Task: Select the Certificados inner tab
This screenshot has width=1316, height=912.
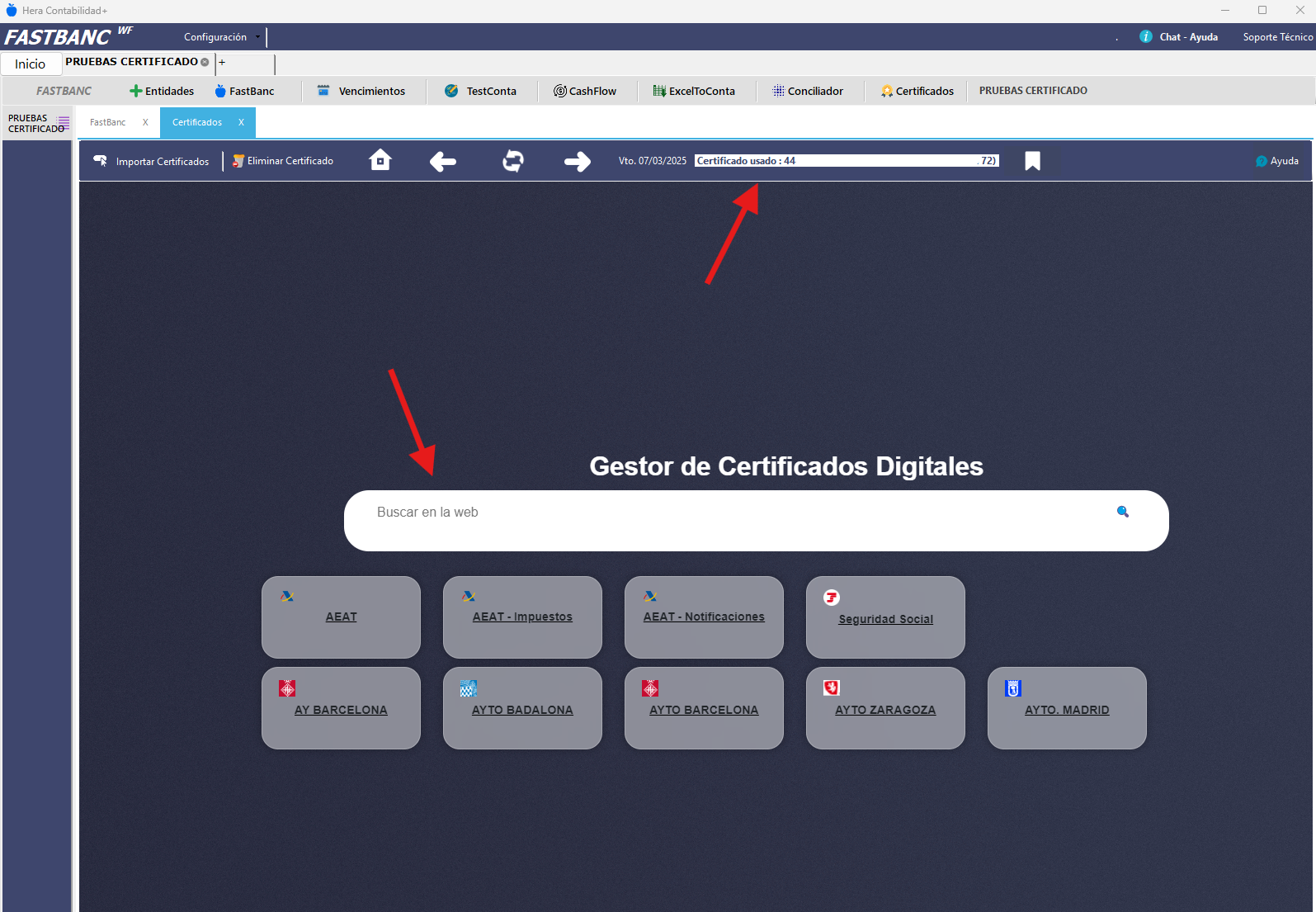Action: point(197,122)
